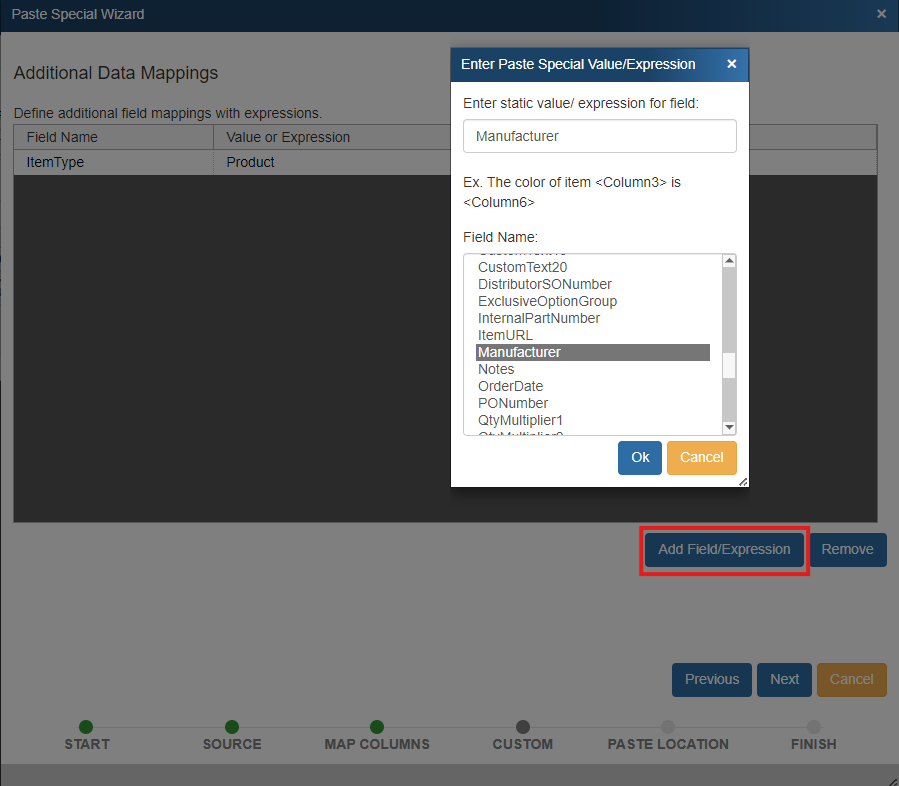This screenshot has width=899, height=786.
Task: Select DistributorSONumber from field list
Action: click(x=544, y=284)
